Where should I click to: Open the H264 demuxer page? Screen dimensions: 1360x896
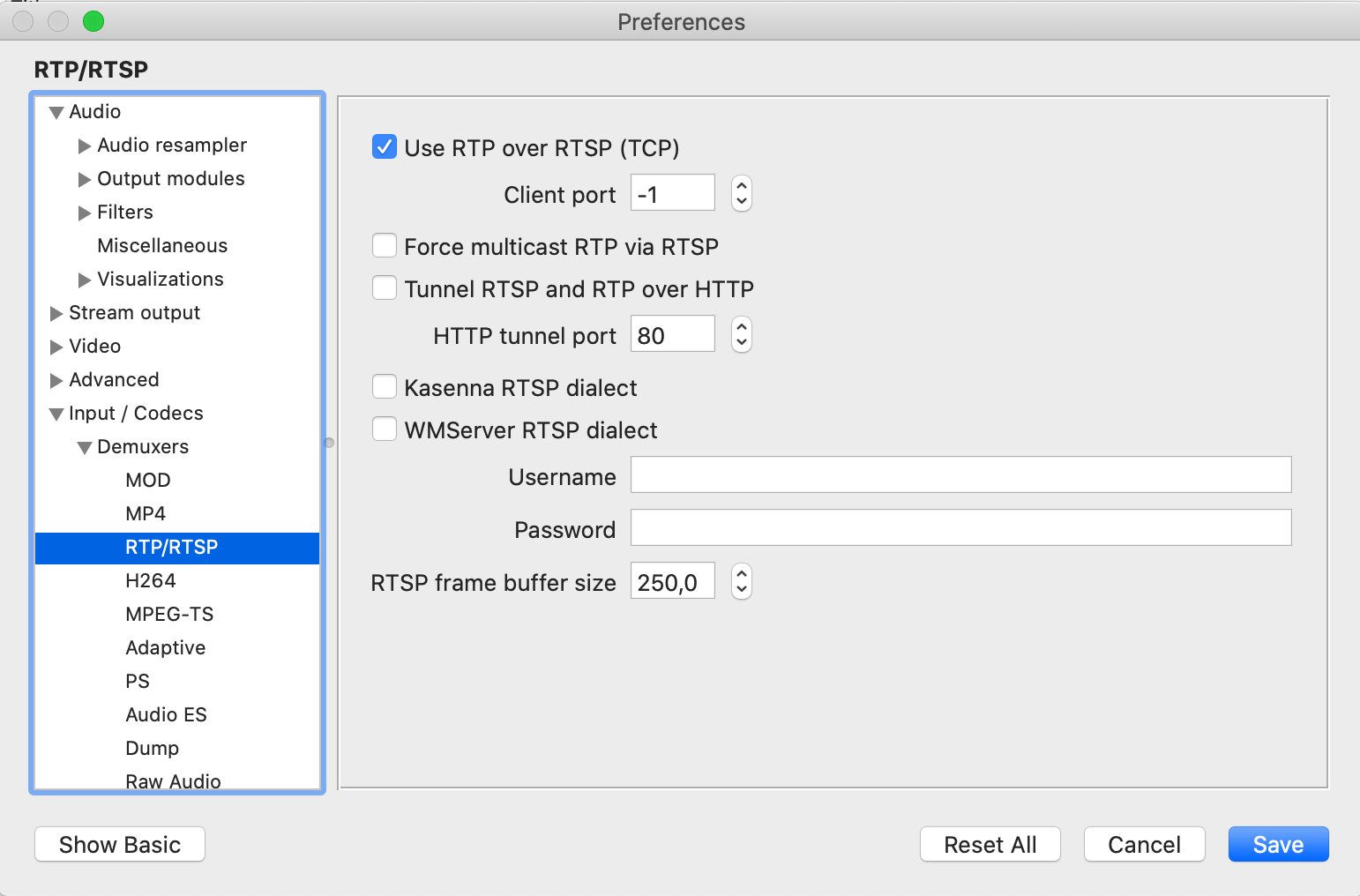(x=151, y=580)
